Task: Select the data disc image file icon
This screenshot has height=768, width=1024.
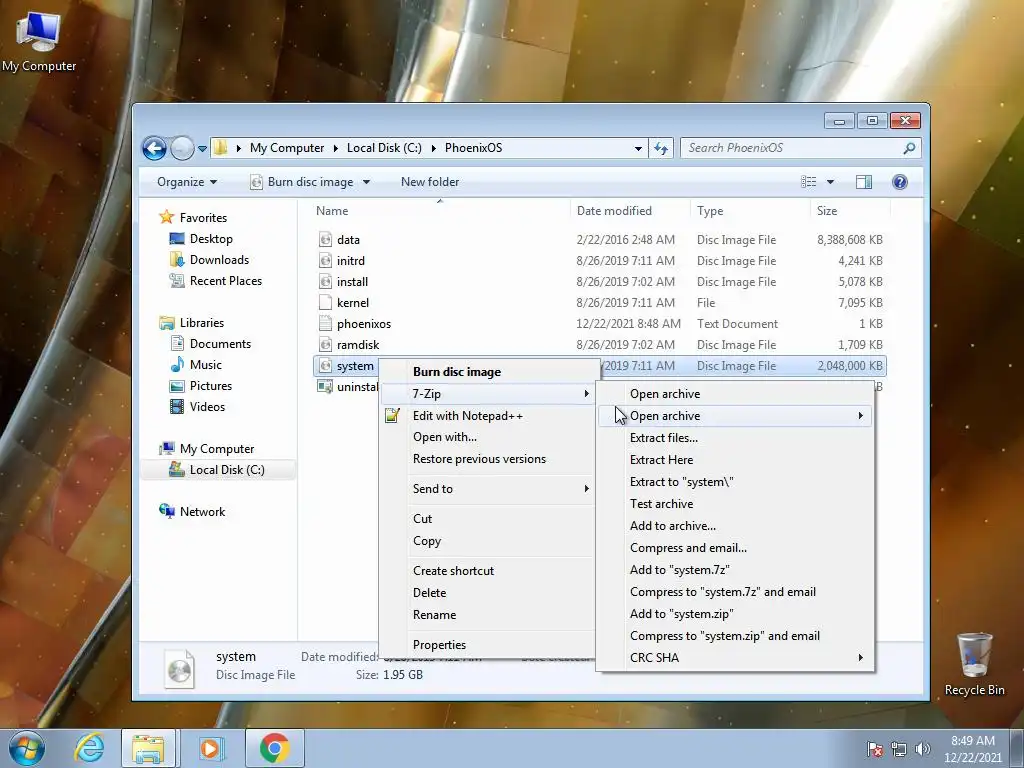Action: pyautogui.click(x=325, y=240)
